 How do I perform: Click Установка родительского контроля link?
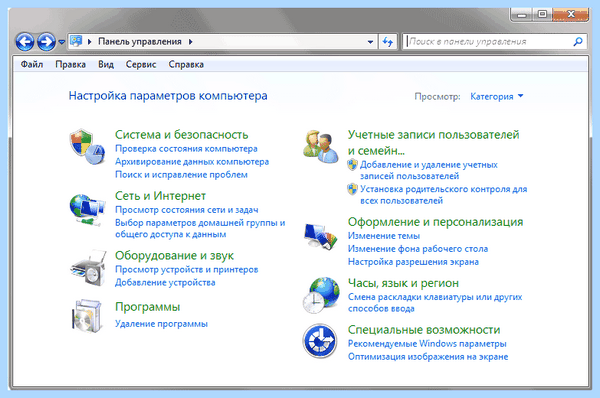443,195
